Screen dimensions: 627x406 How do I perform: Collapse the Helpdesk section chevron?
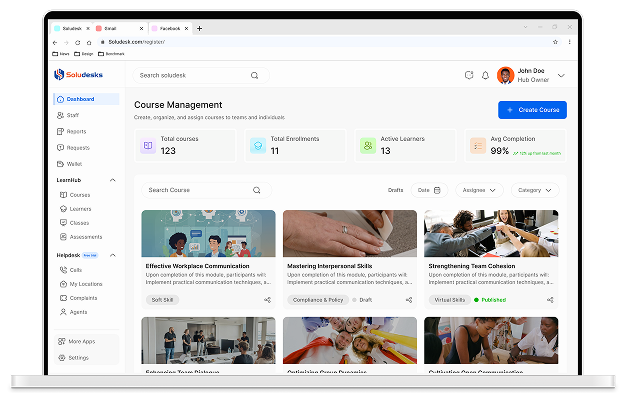[113, 255]
